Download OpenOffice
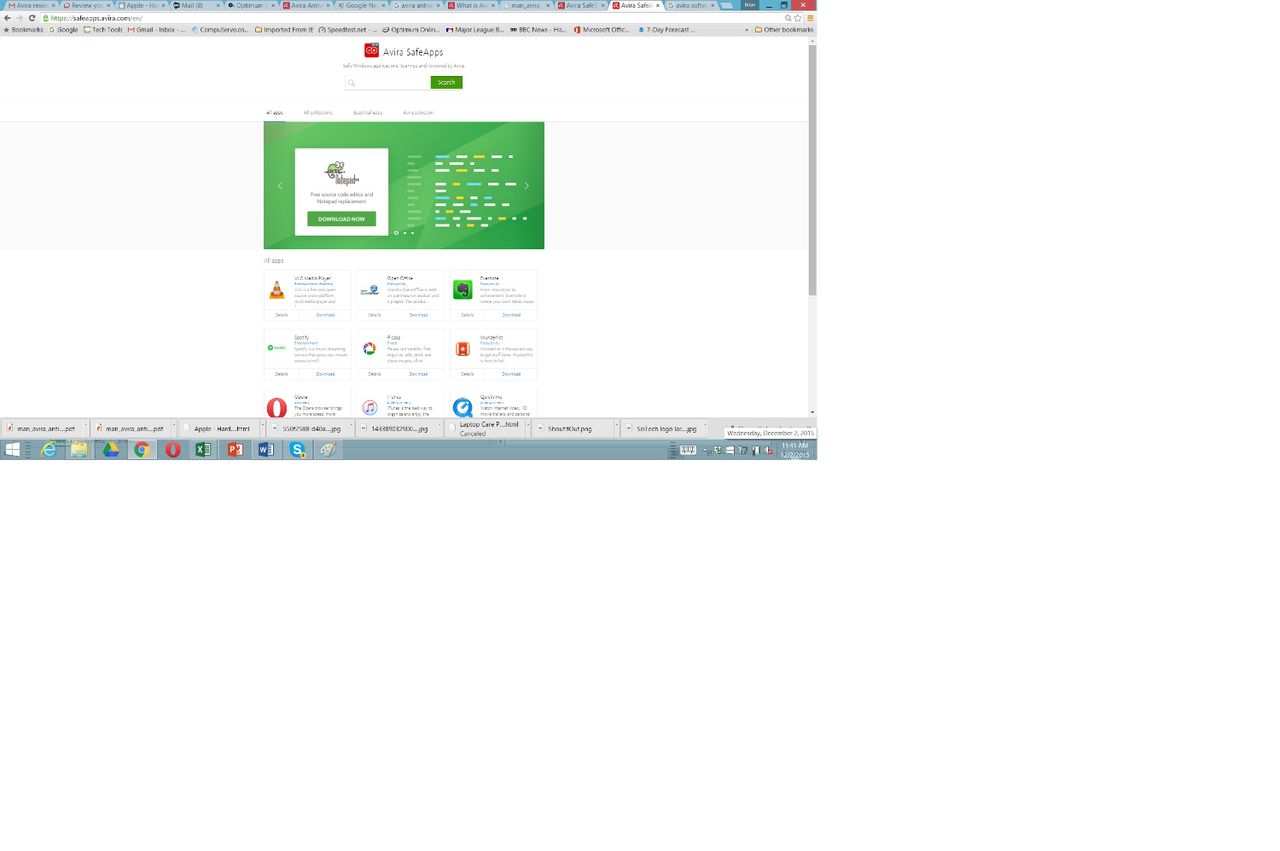This screenshot has height=851, width=1280. click(x=418, y=315)
